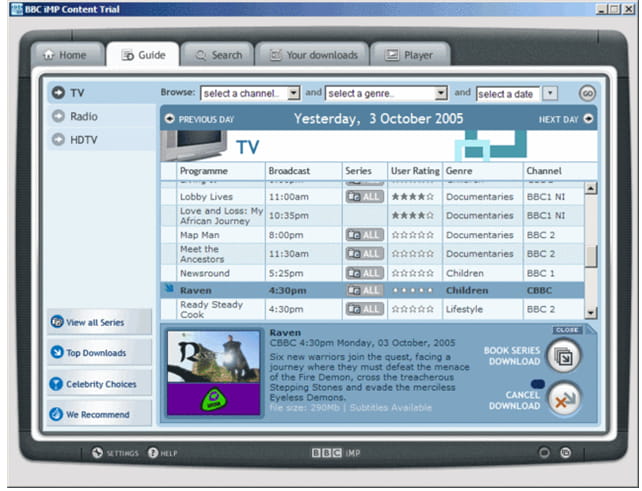
Task: Switch to the Player tab
Action: point(410,55)
